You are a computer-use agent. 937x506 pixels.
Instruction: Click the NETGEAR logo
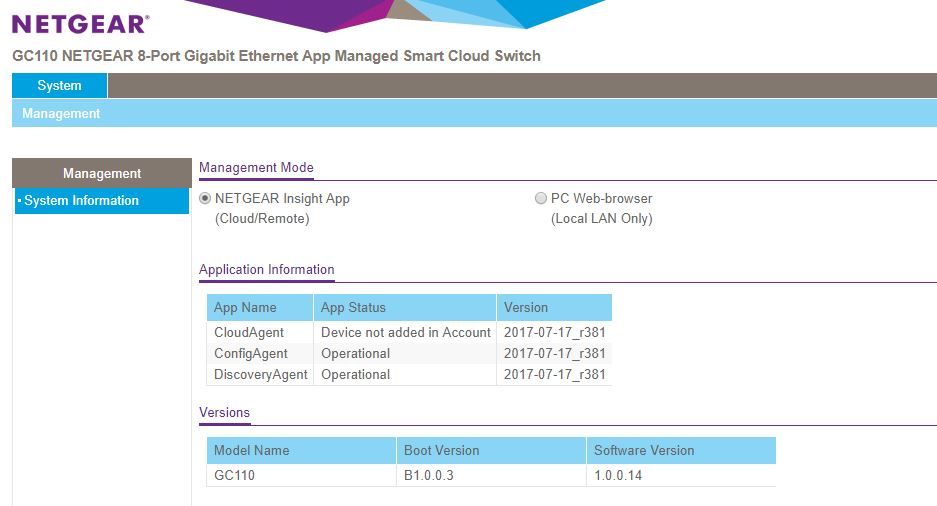[x=81, y=24]
